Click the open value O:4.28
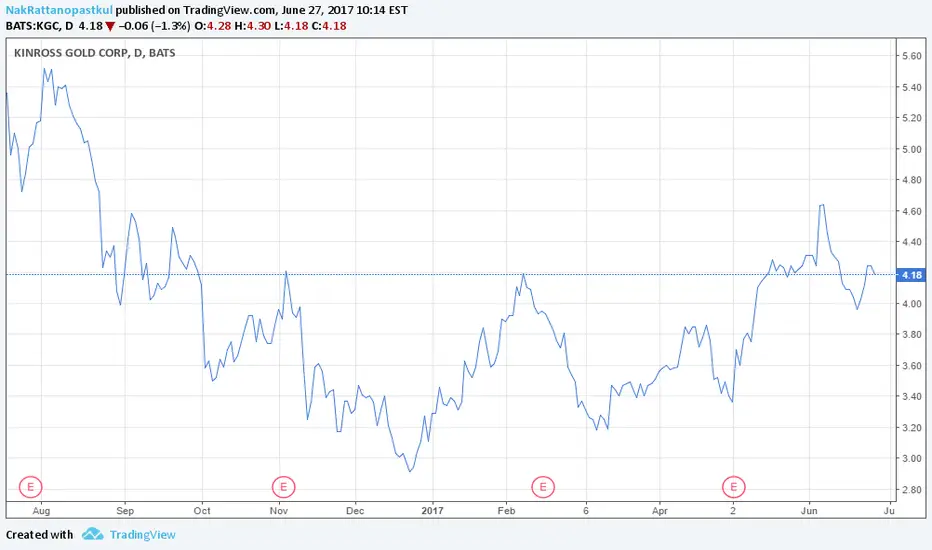The height and width of the screenshot is (550, 932). pos(213,26)
